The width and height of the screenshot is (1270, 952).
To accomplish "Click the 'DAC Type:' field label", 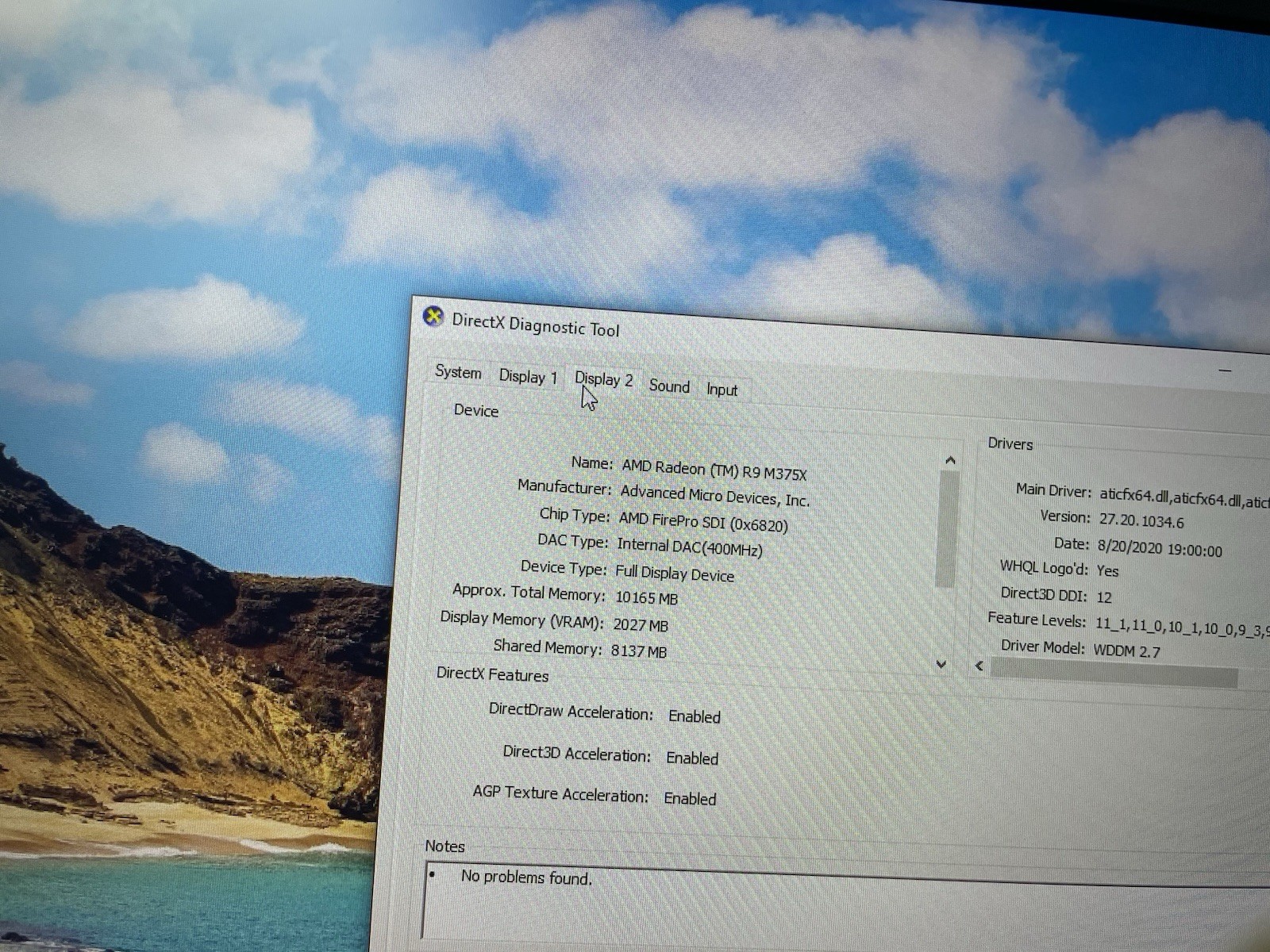I will (x=572, y=541).
